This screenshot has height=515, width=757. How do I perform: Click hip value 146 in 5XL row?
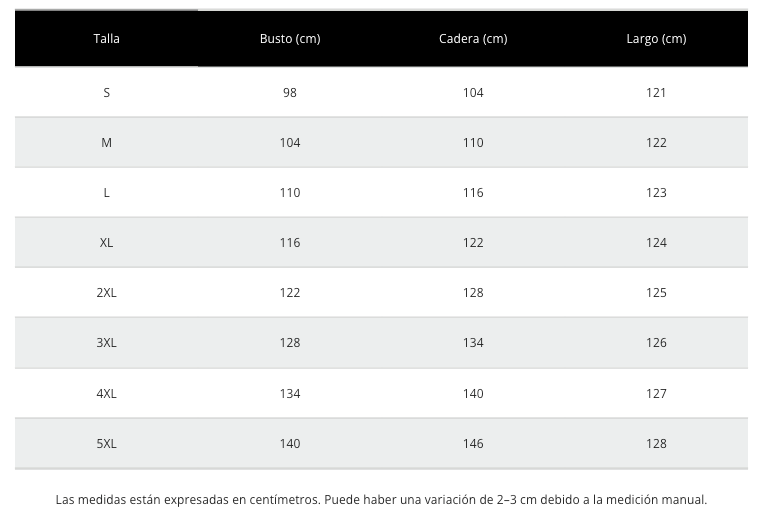pos(473,444)
